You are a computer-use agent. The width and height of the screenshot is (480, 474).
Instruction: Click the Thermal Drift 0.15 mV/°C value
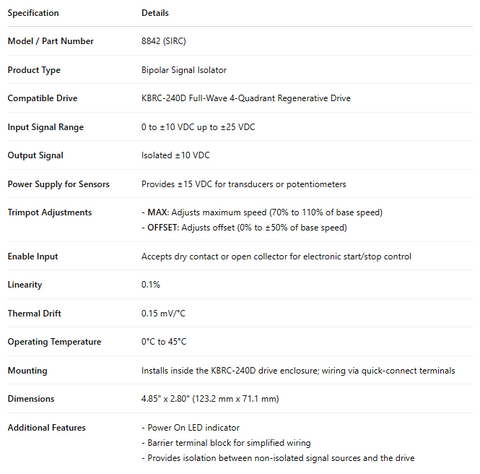(163, 314)
